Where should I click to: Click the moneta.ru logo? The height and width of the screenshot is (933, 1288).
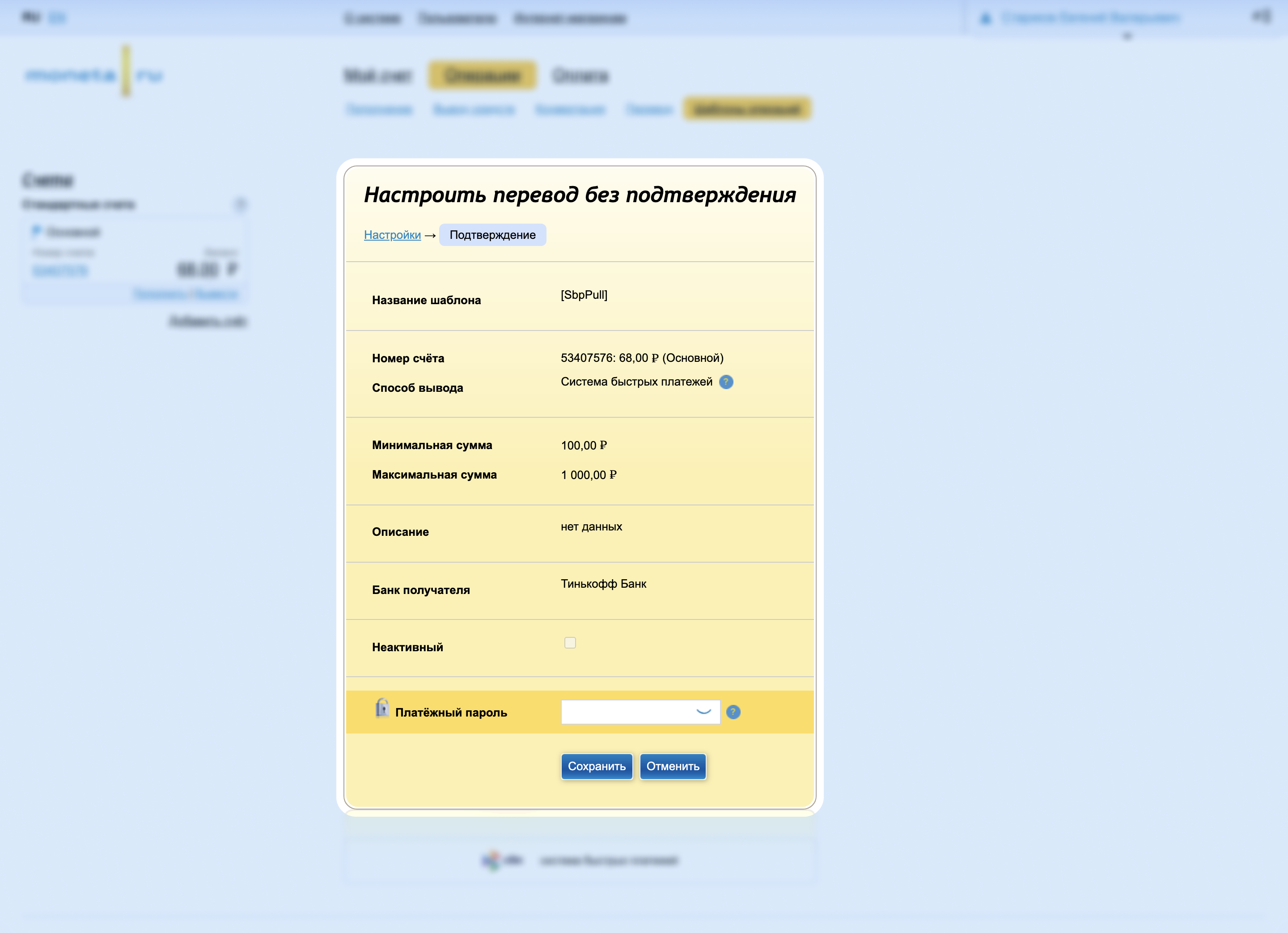point(94,74)
